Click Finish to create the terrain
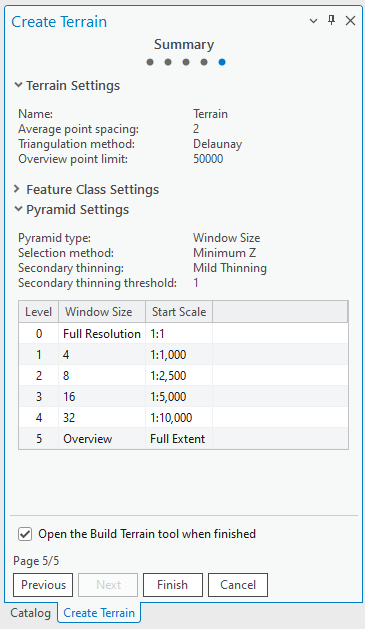Viewport: 365px width, 629px height. (173, 585)
